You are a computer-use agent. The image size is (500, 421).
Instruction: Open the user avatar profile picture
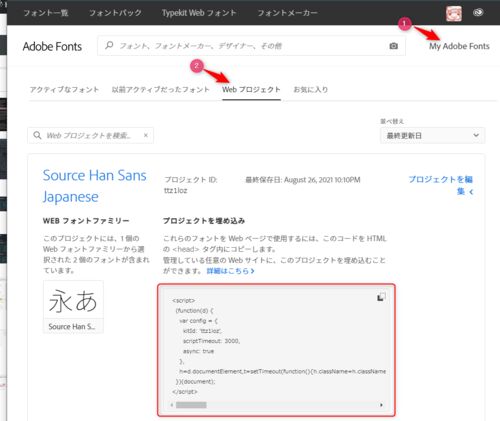(x=454, y=14)
